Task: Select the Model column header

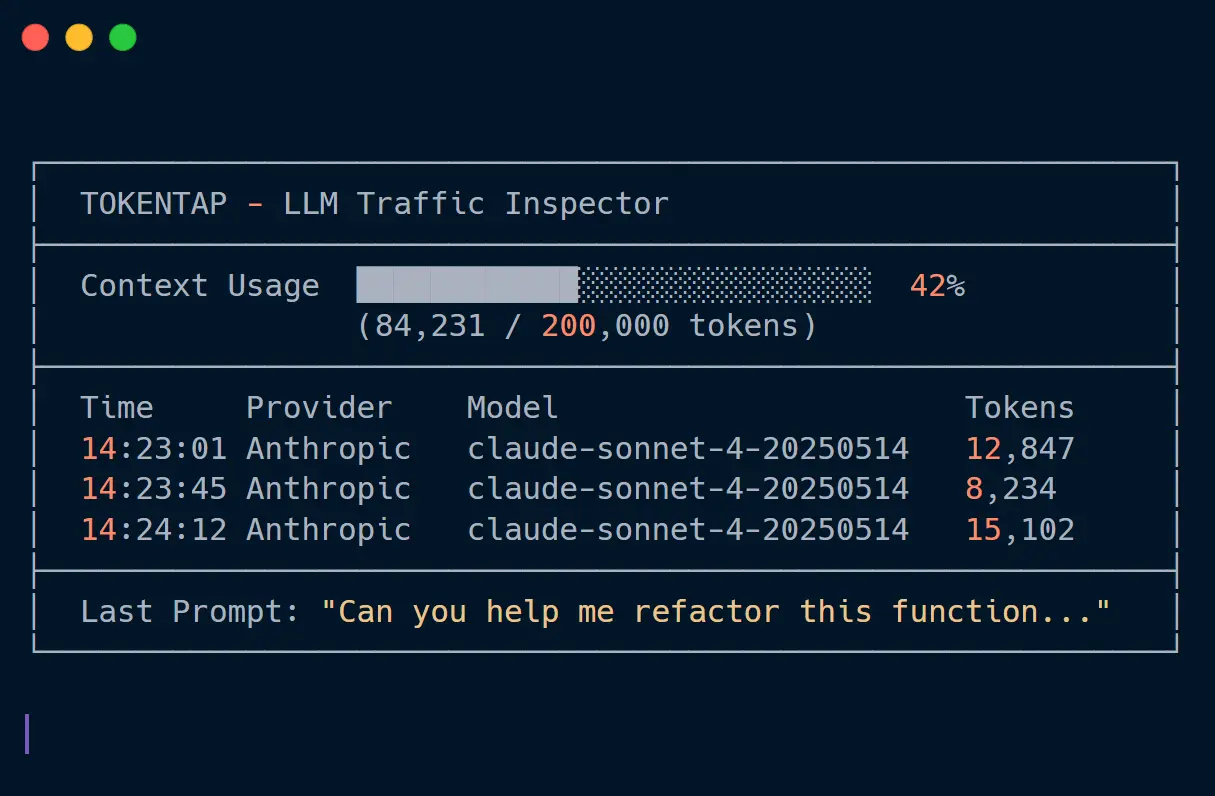Action: pyautogui.click(x=511, y=407)
